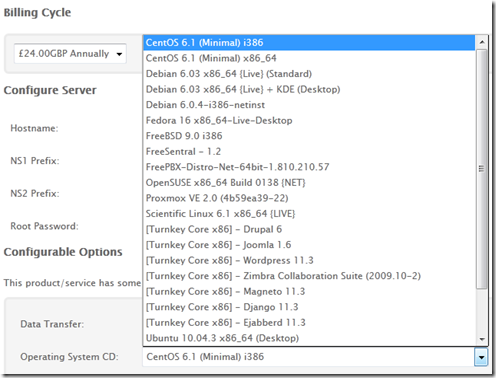Select Scientific Linux 6.1 x86_64 {LIVE}
The width and height of the screenshot is (496, 378).
point(309,214)
